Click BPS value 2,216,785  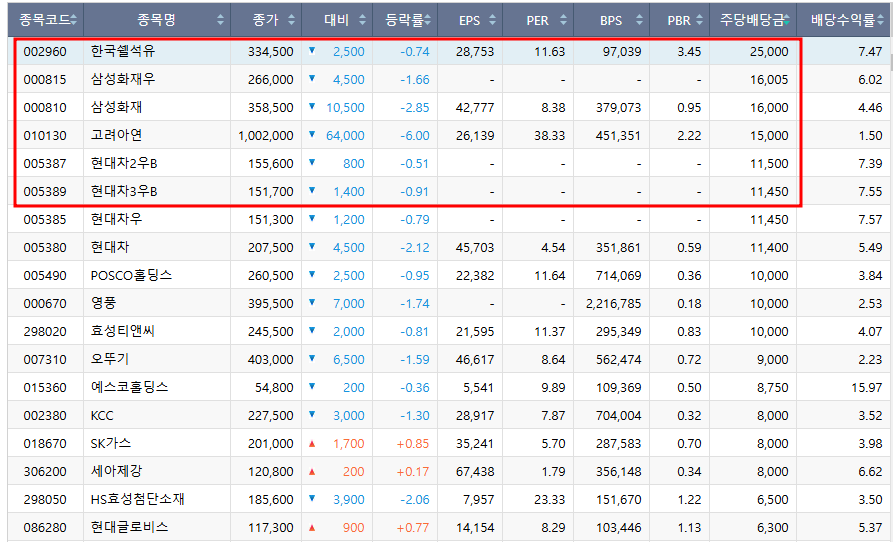(x=613, y=303)
